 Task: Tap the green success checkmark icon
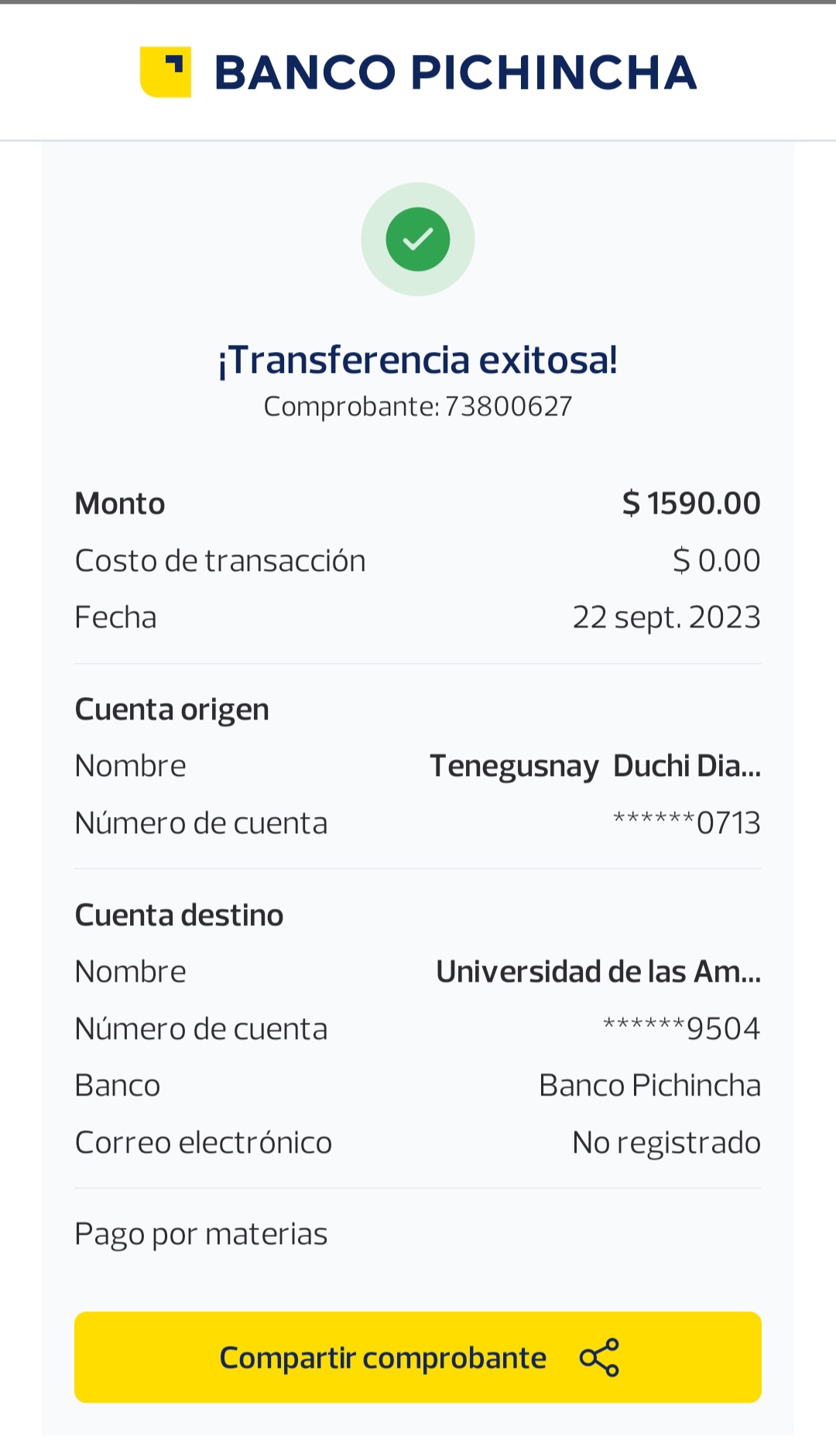(x=418, y=239)
